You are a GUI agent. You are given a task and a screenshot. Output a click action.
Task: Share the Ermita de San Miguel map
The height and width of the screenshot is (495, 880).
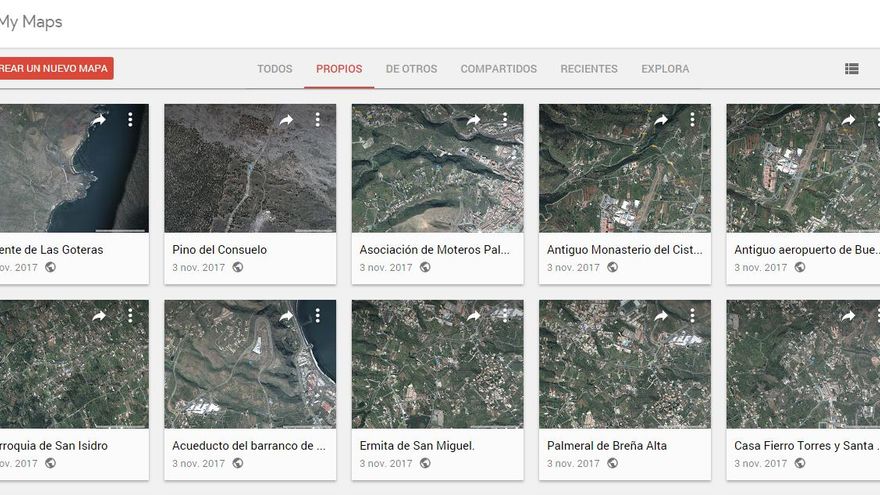[x=473, y=316]
